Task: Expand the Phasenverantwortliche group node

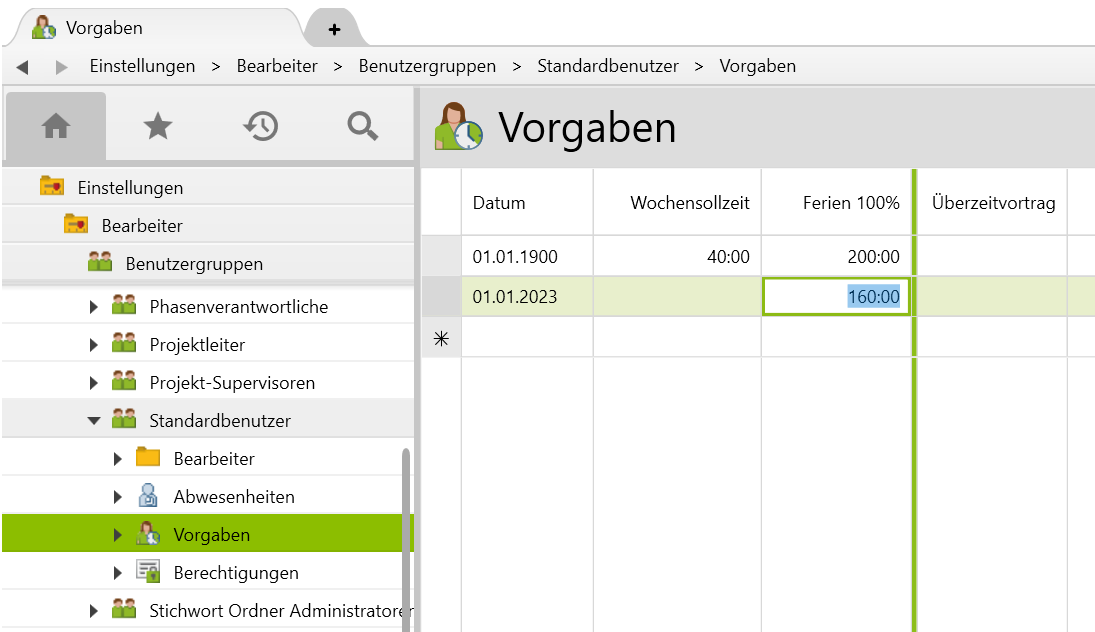Action: click(x=94, y=307)
